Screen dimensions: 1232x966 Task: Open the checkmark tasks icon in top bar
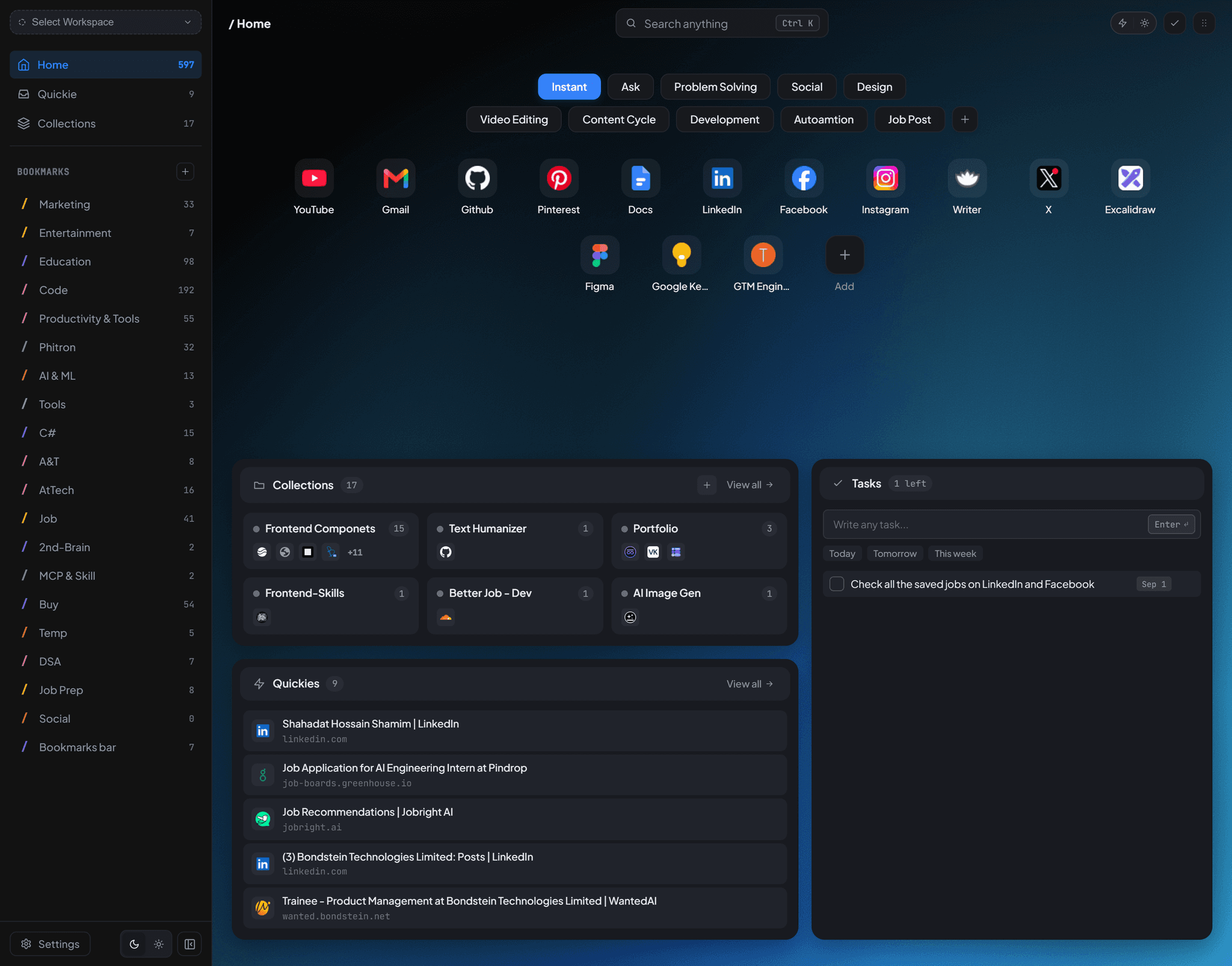(x=1175, y=23)
